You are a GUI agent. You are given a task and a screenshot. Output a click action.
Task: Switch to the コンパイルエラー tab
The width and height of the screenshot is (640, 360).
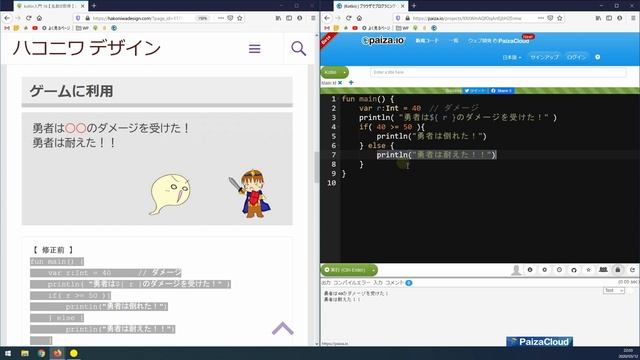click(x=352, y=282)
